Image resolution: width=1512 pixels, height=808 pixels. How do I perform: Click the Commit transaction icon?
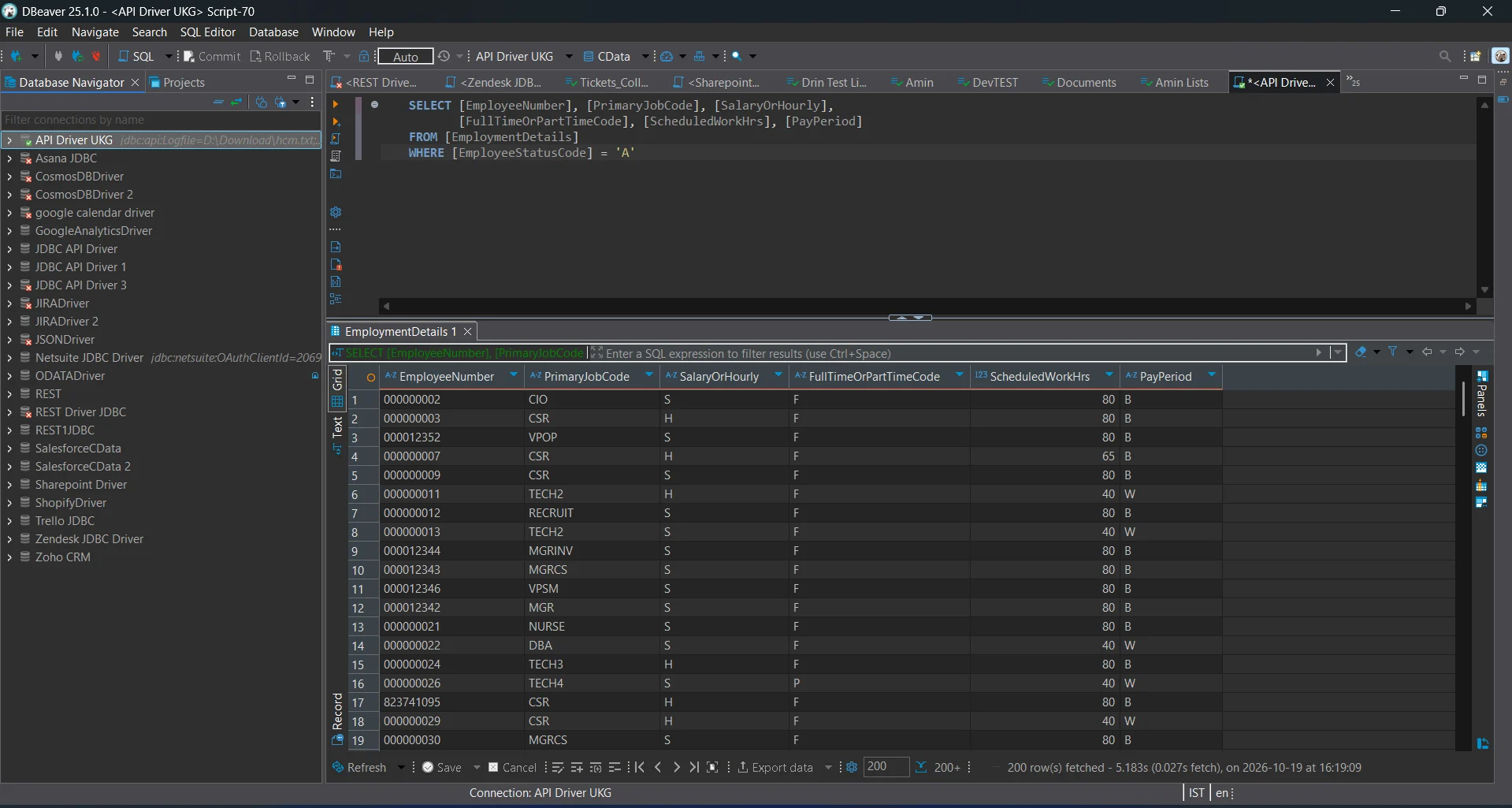189,56
